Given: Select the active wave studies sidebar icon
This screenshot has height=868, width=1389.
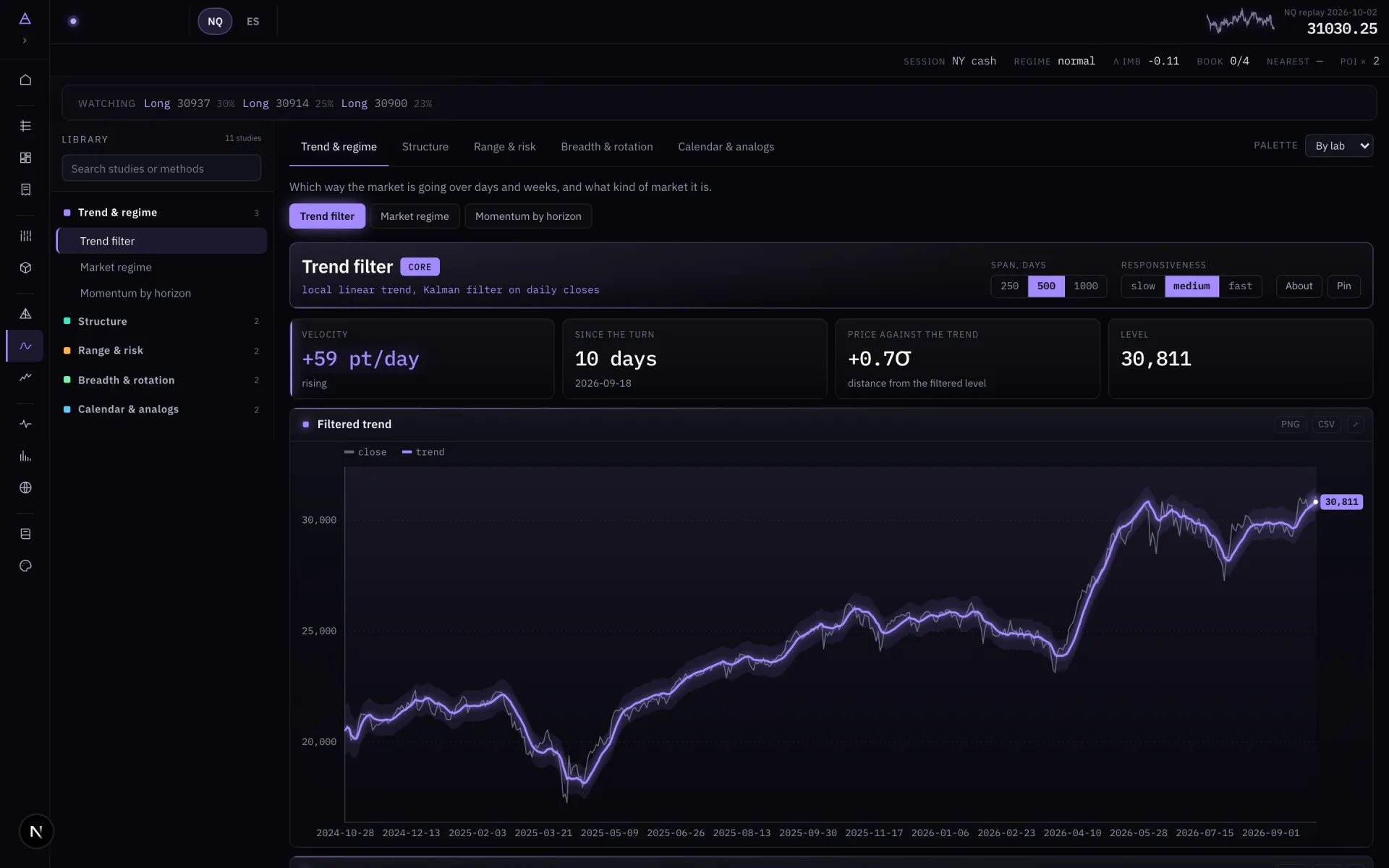Looking at the screenshot, I should [25, 346].
